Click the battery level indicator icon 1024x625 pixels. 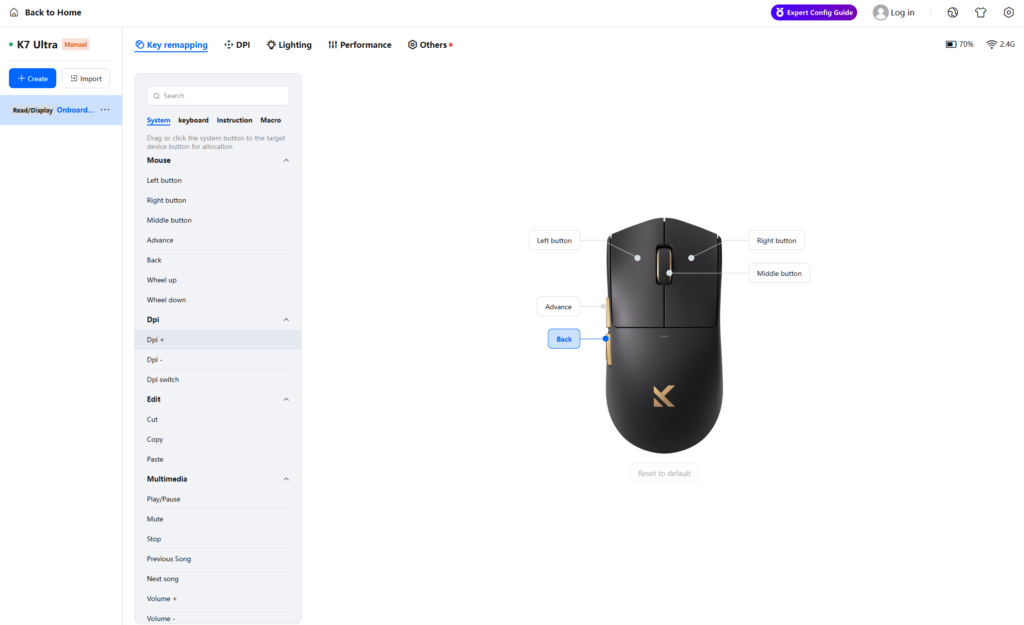point(951,45)
